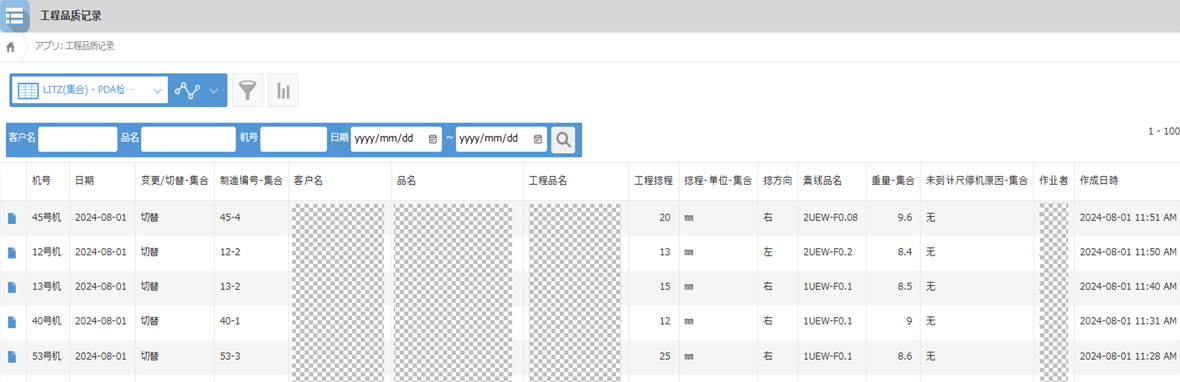Click the graph view line-chart icon
1180x382 pixels.
tap(187, 91)
